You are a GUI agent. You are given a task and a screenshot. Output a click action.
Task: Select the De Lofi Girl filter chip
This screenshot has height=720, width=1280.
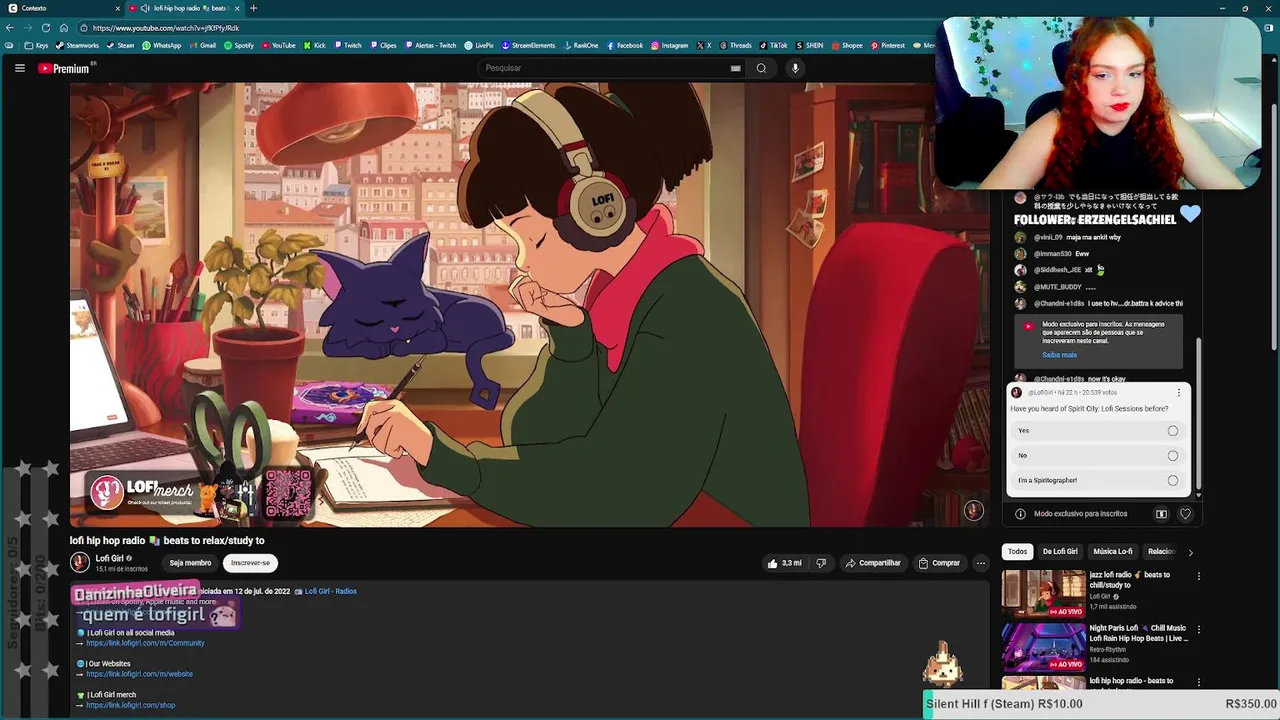[1060, 551]
